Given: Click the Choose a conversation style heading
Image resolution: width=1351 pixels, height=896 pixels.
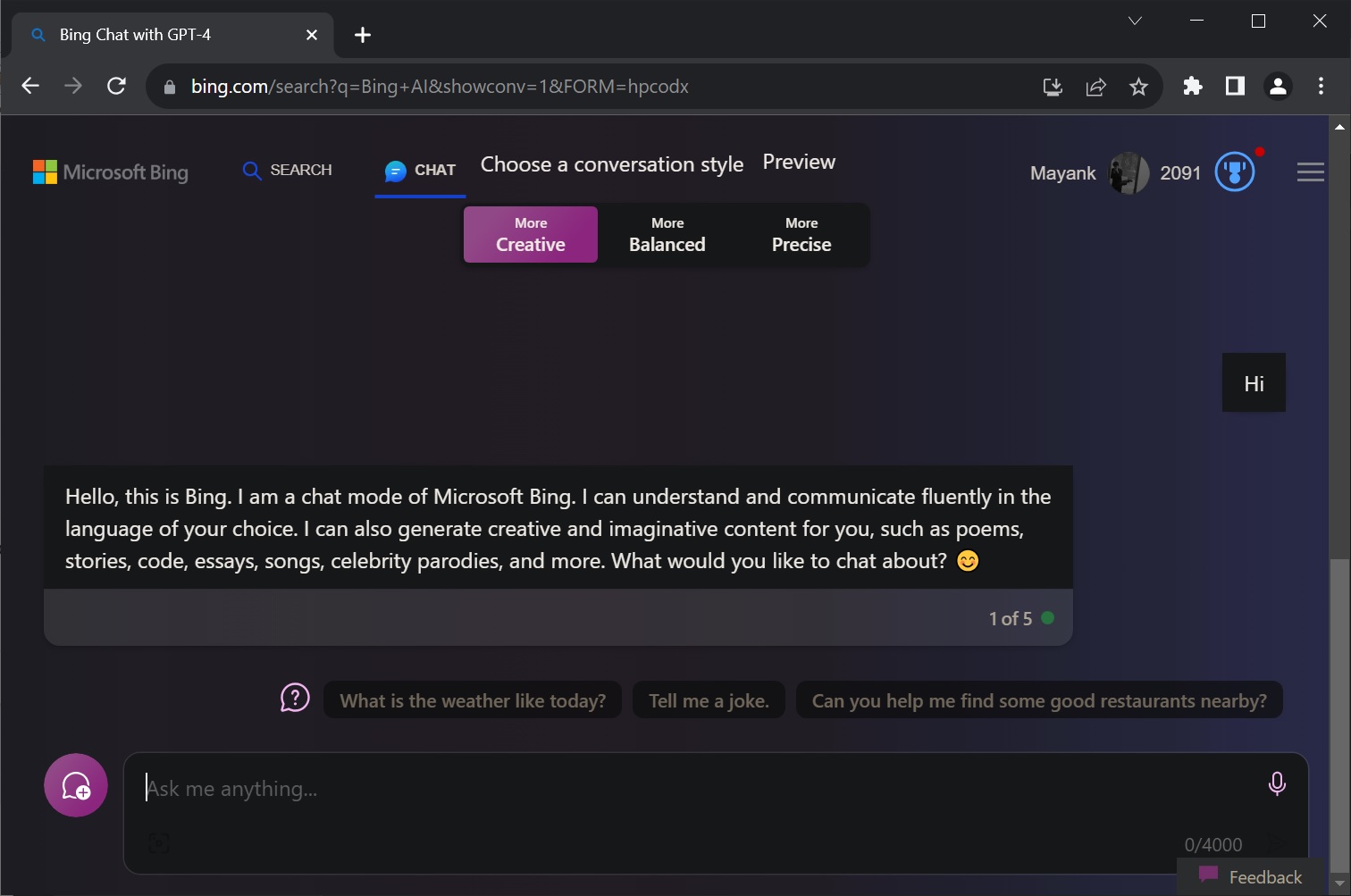Looking at the screenshot, I should coord(612,164).
